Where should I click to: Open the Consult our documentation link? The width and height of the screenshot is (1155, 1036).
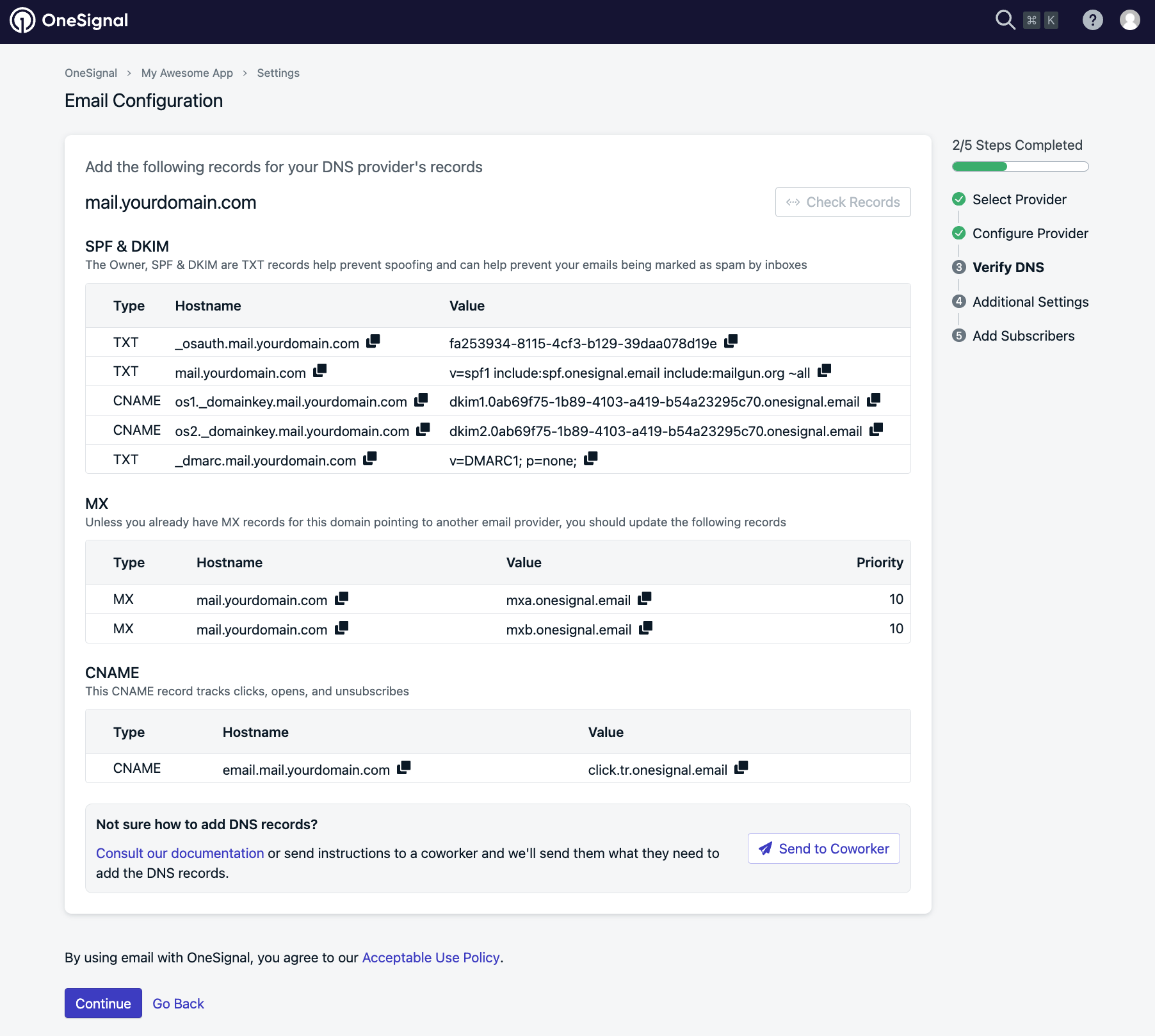[180, 854]
